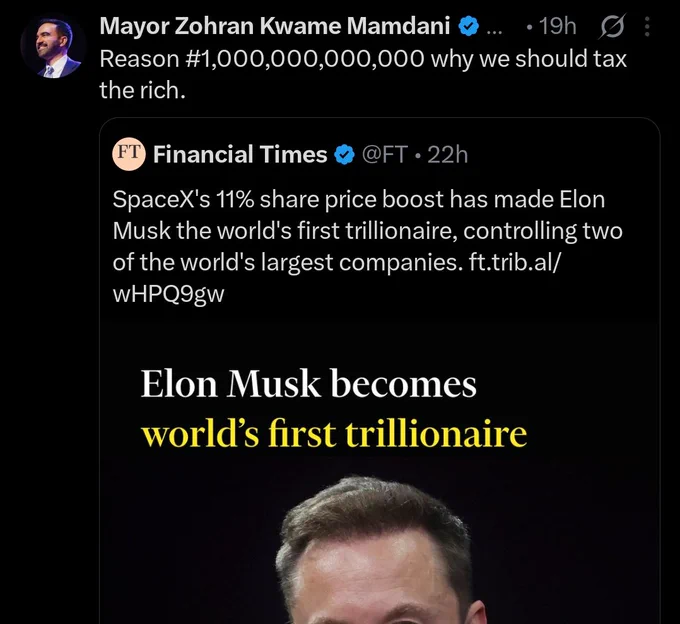The height and width of the screenshot is (624, 680).
Task: Click the Grok explain-post icon
Action: [x=612, y=26]
